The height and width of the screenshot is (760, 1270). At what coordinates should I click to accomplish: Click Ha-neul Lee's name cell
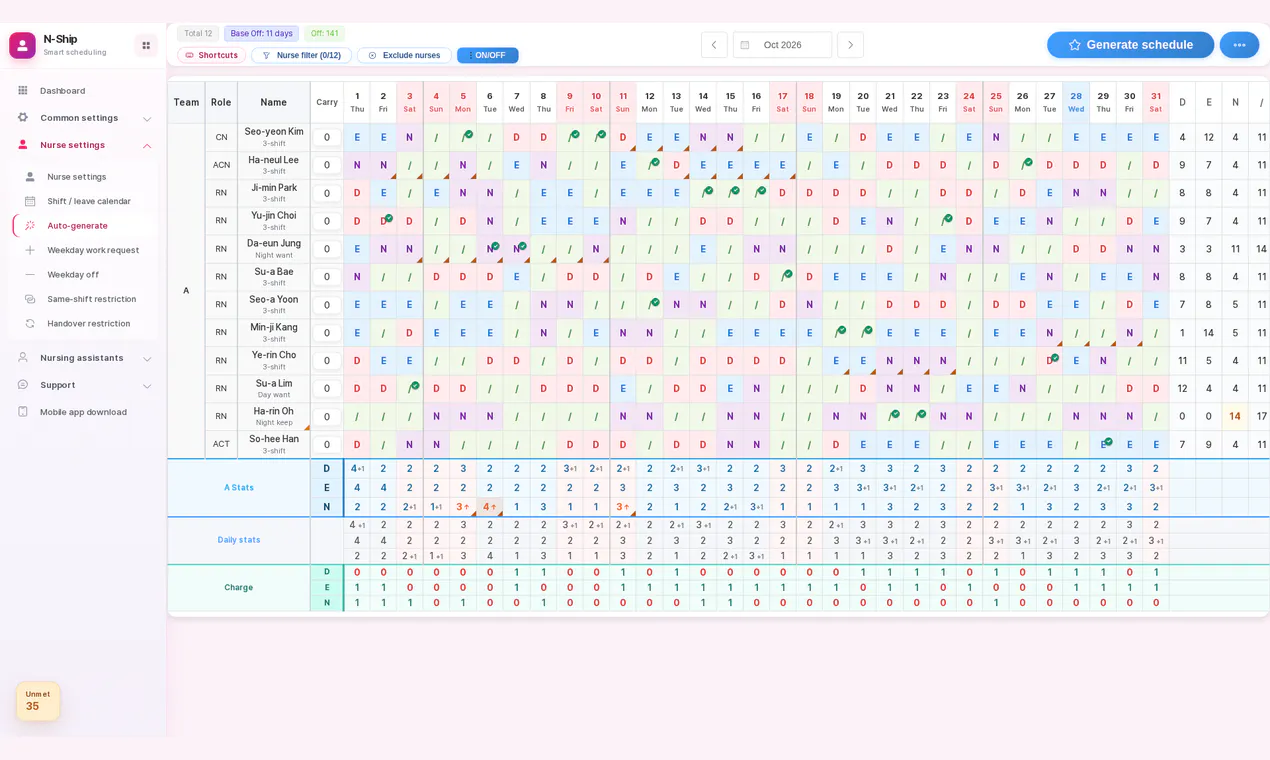coord(274,165)
